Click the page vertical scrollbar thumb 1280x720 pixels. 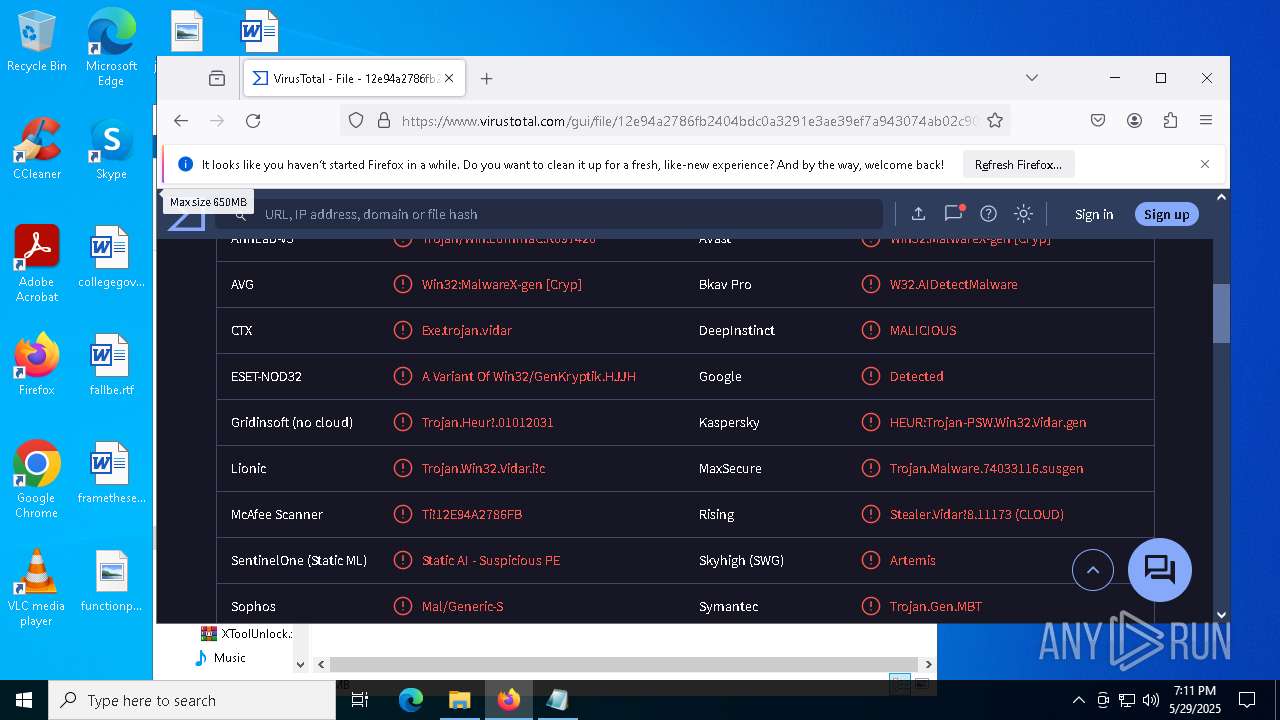pos(1221,313)
